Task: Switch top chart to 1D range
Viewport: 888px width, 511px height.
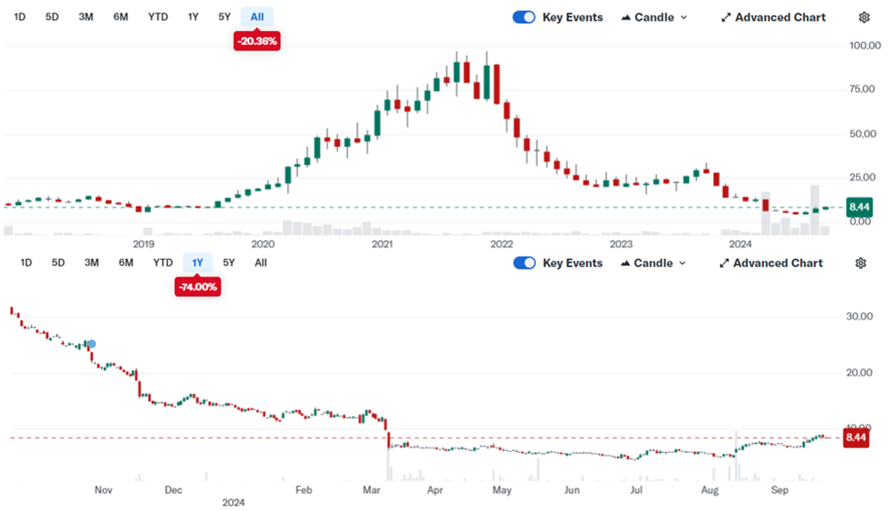Action: [19, 17]
